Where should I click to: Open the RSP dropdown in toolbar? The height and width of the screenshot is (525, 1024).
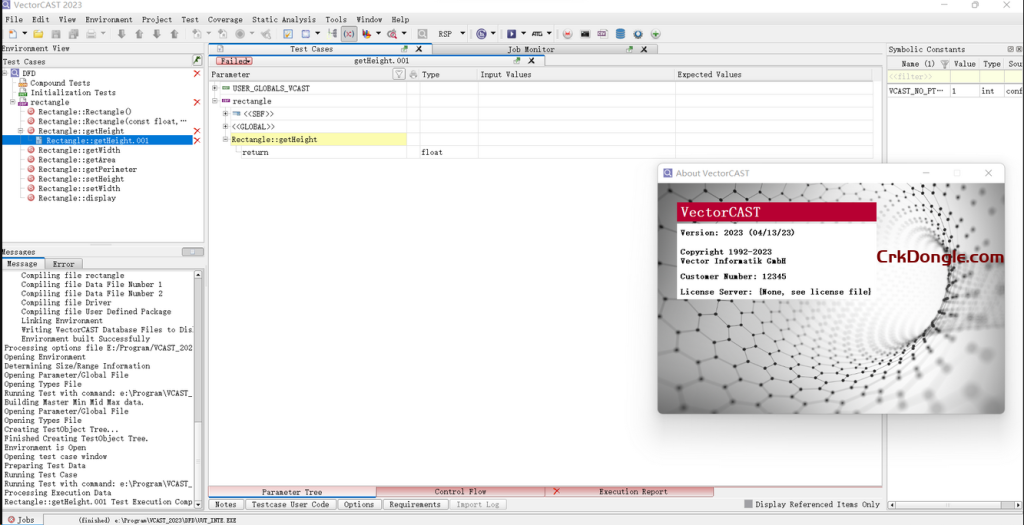(x=462, y=34)
